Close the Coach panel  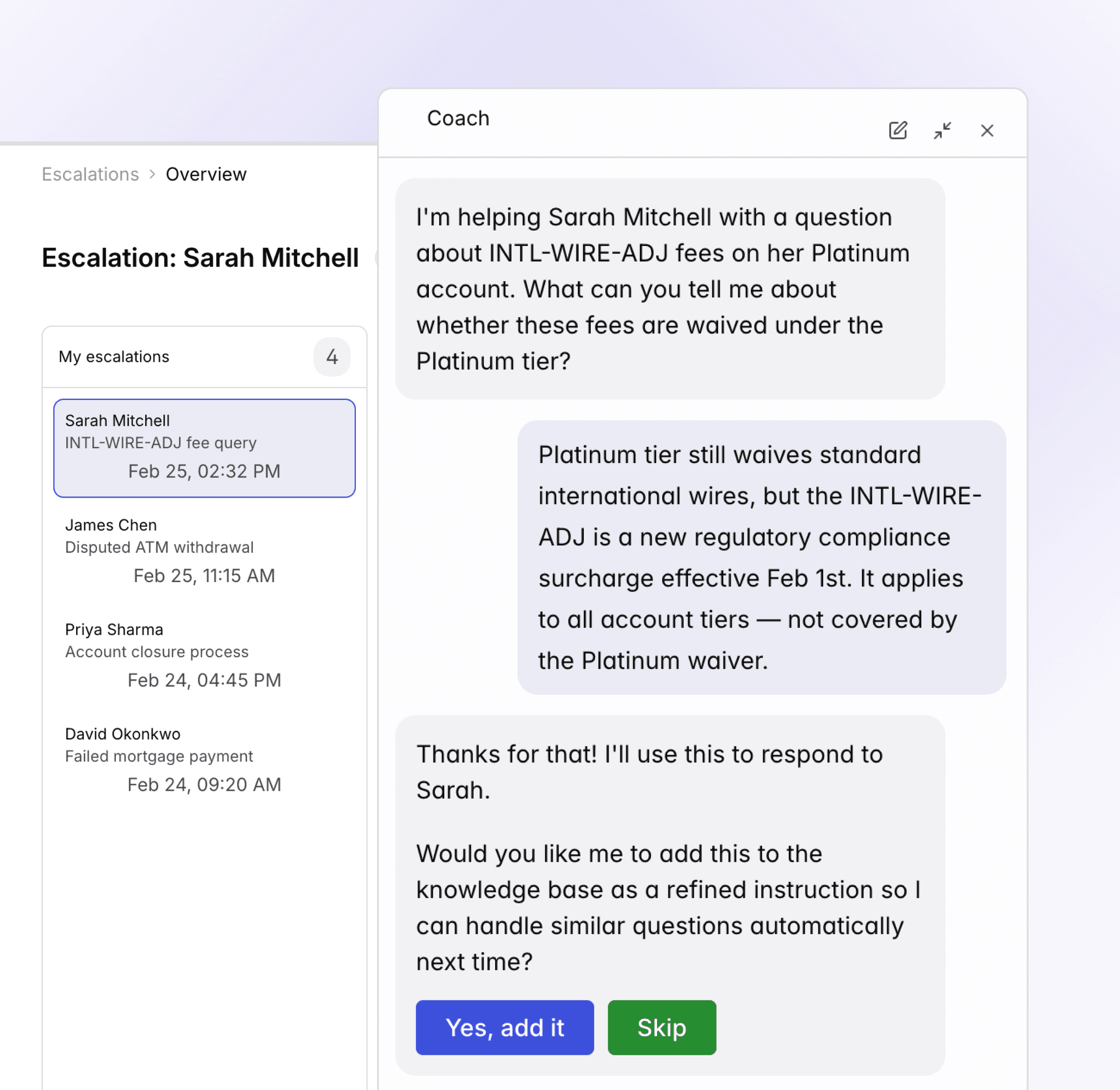987,131
